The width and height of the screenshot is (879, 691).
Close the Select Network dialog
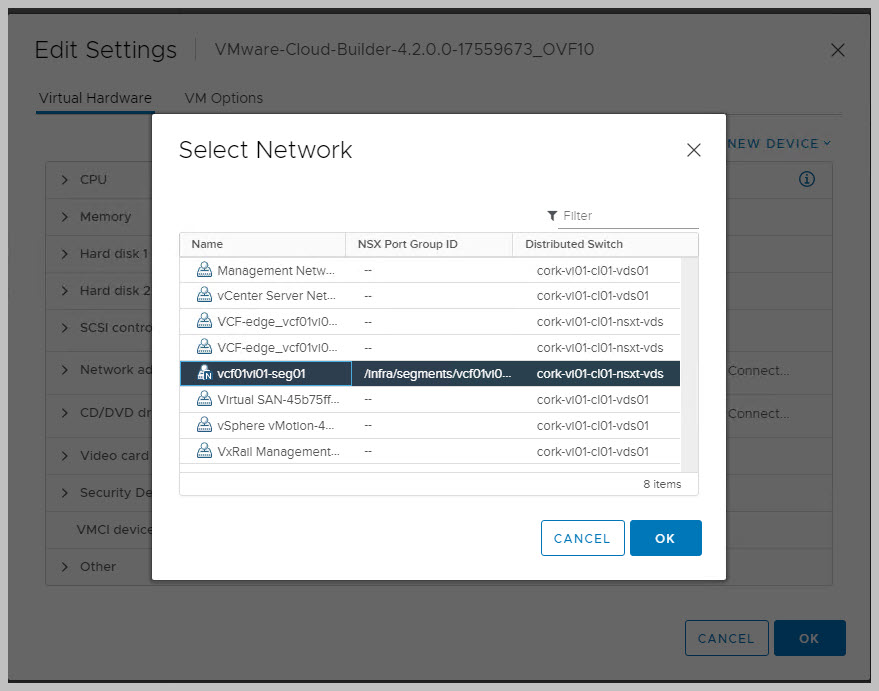click(x=693, y=150)
